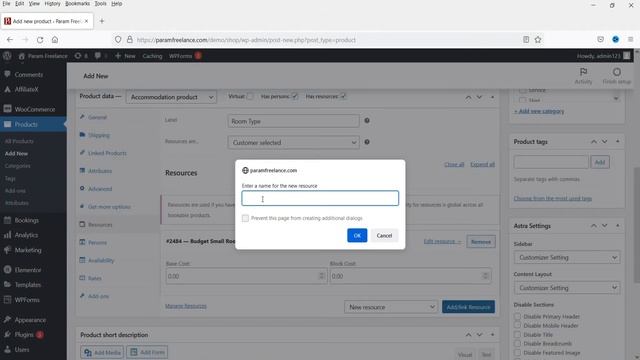Screen dimensions: 640x360
Task: Toggle reader view icon in address bar
Action: tap(526, 40)
